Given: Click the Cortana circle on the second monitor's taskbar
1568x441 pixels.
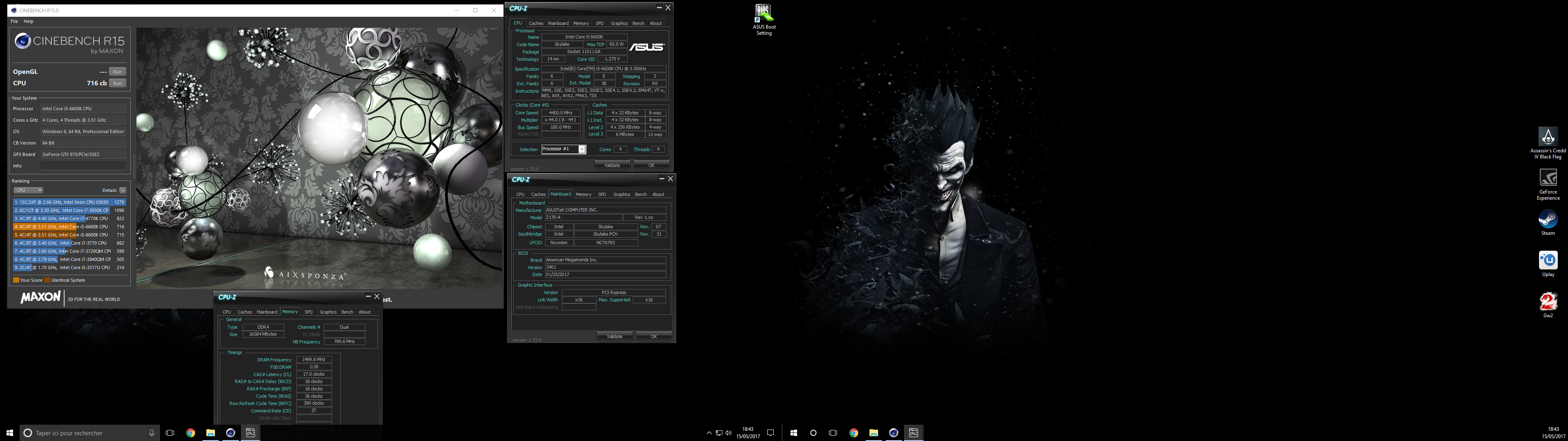Looking at the screenshot, I should pyautogui.click(x=813, y=433).
